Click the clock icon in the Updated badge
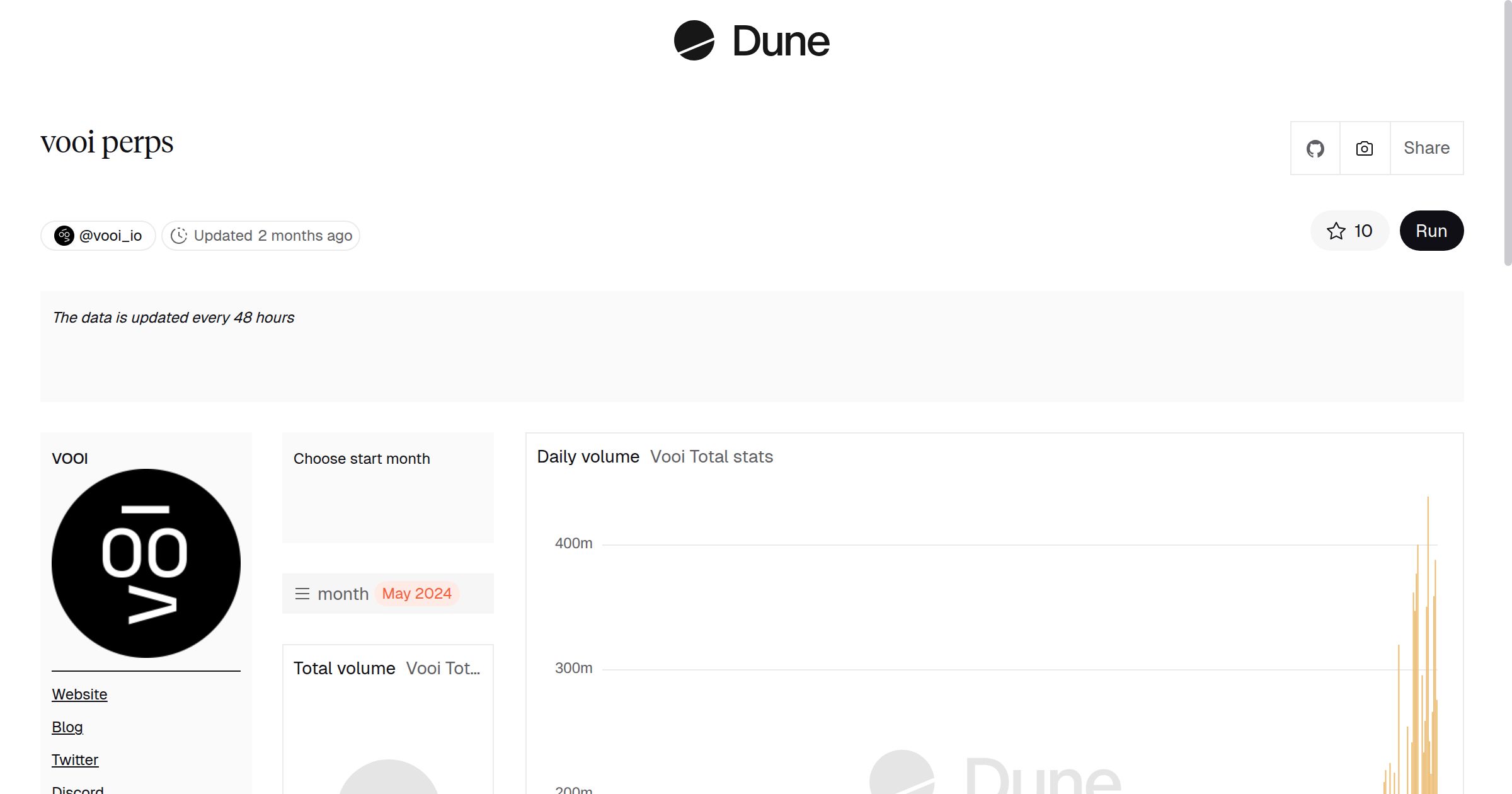This screenshot has width=1512, height=794. coord(178,235)
